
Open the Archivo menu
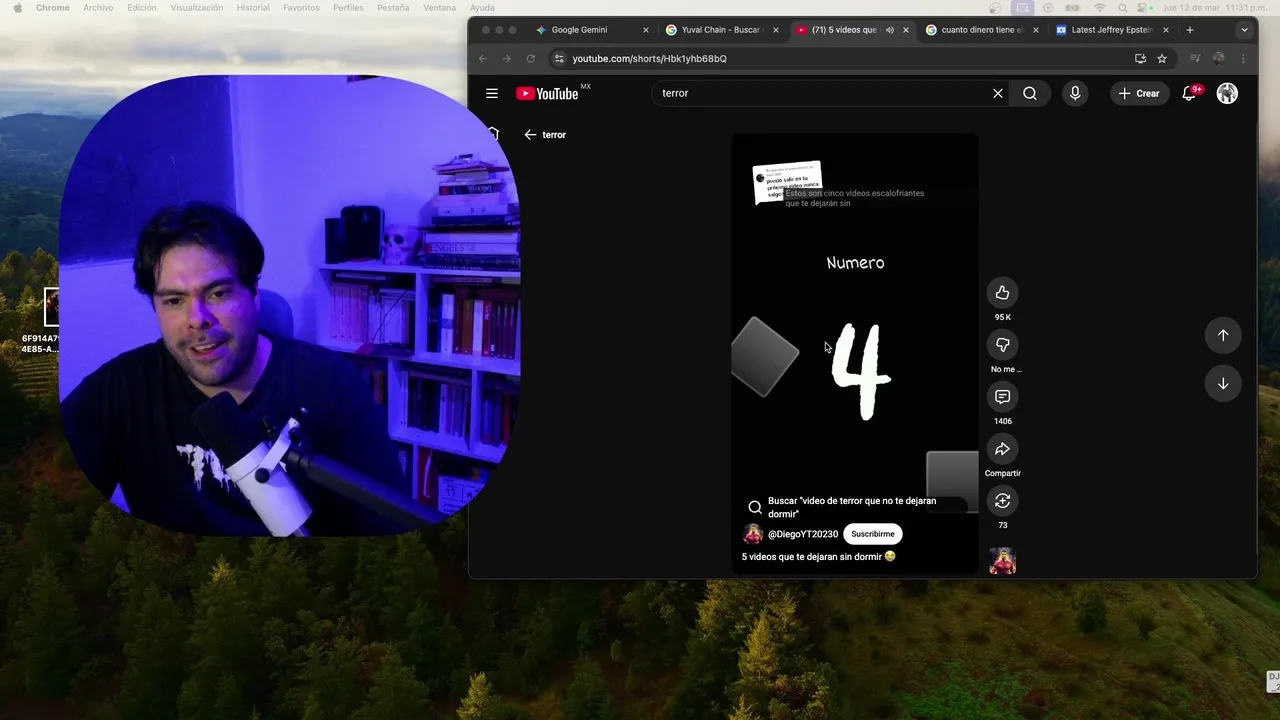pyautogui.click(x=98, y=7)
